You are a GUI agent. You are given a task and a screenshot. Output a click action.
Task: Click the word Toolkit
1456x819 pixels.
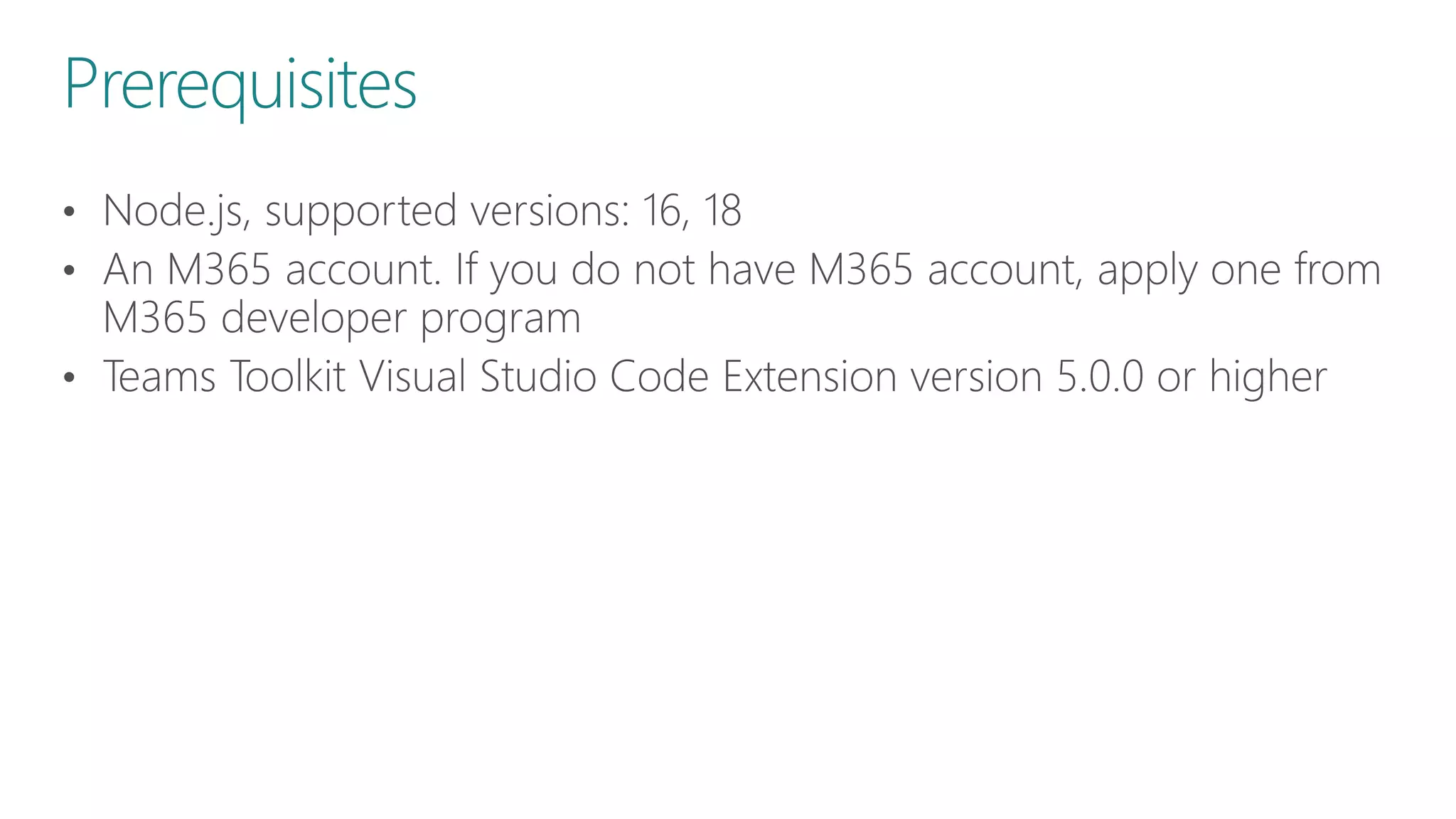click(x=287, y=377)
